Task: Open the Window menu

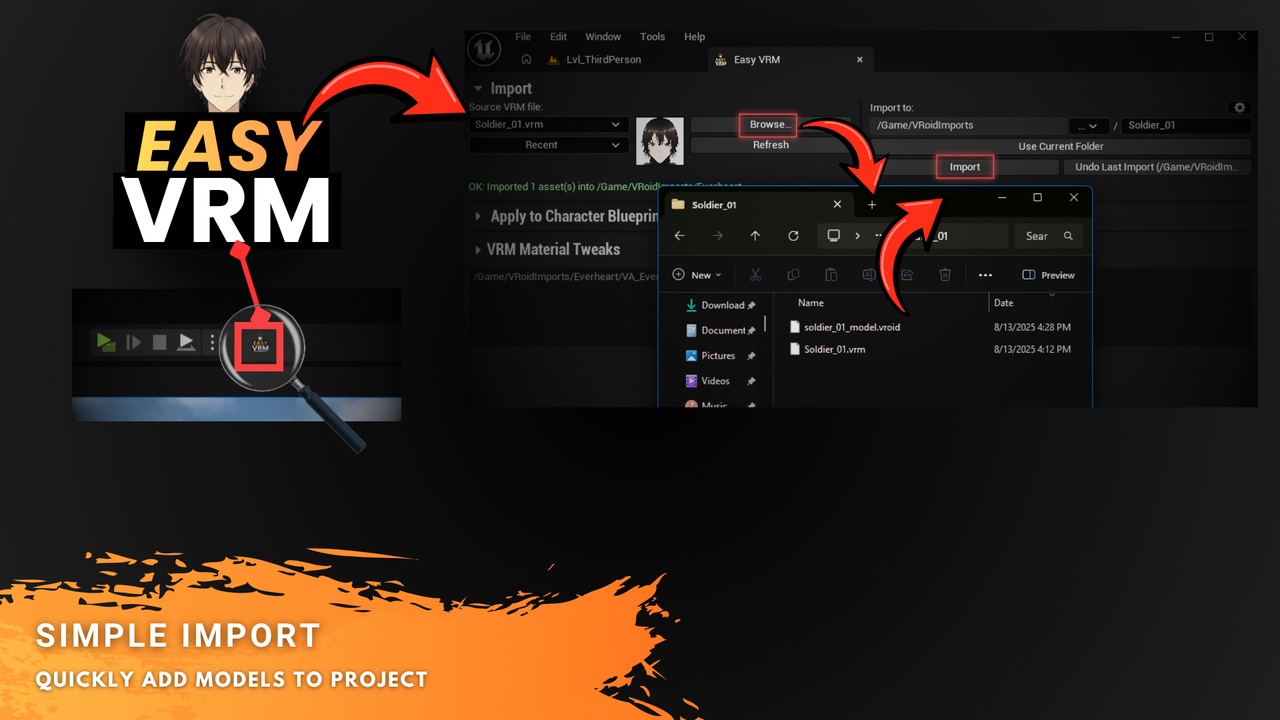Action: [603, 37]
